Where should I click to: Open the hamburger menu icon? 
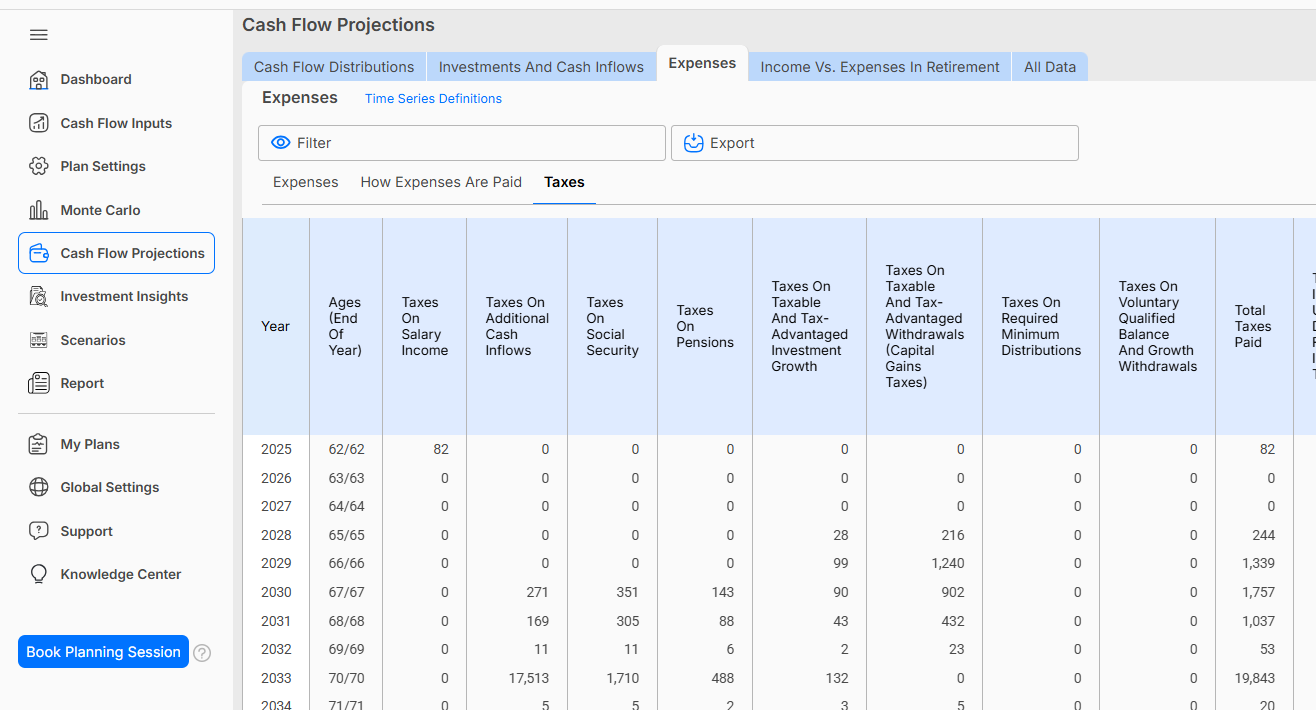39,35
